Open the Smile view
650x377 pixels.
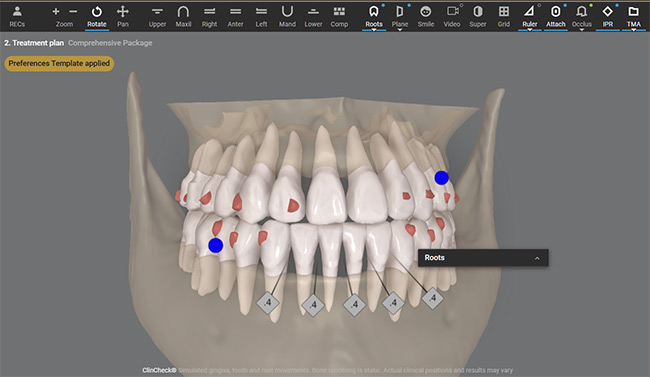426,17
